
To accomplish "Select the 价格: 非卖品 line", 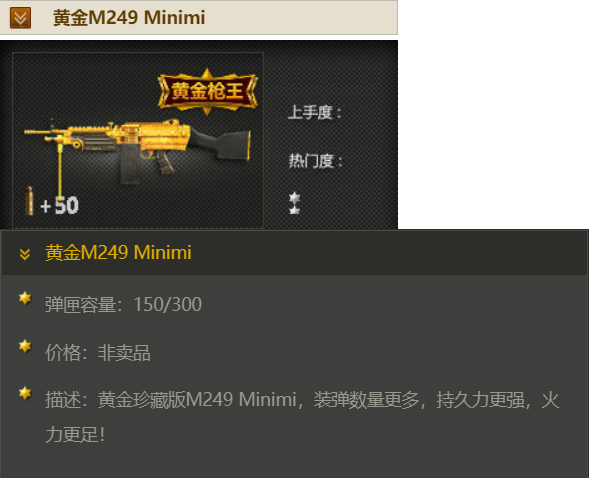I will coord(98,353).
